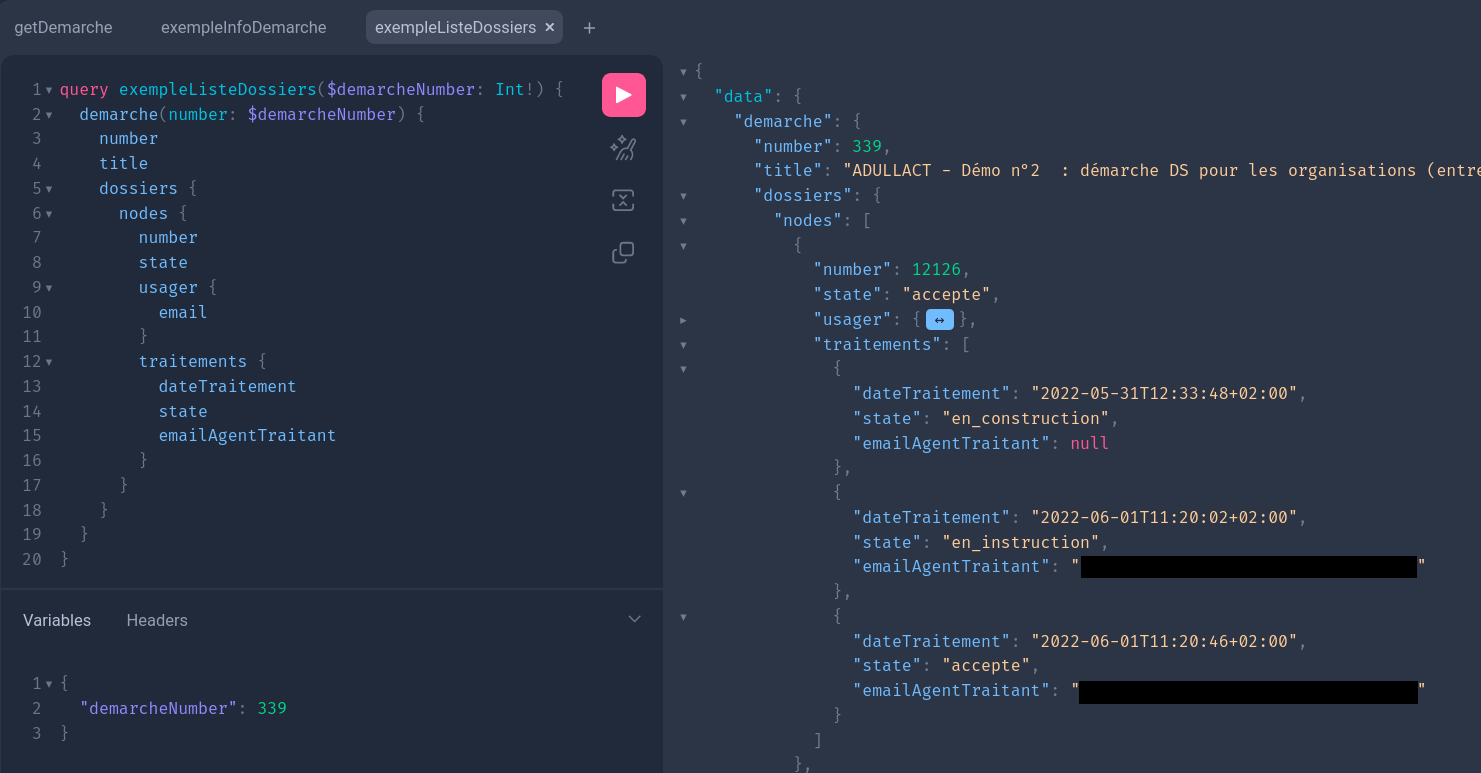Click the number field on line 3
This screenshot has height=773, width=1481.
click(x=129, y=138)
